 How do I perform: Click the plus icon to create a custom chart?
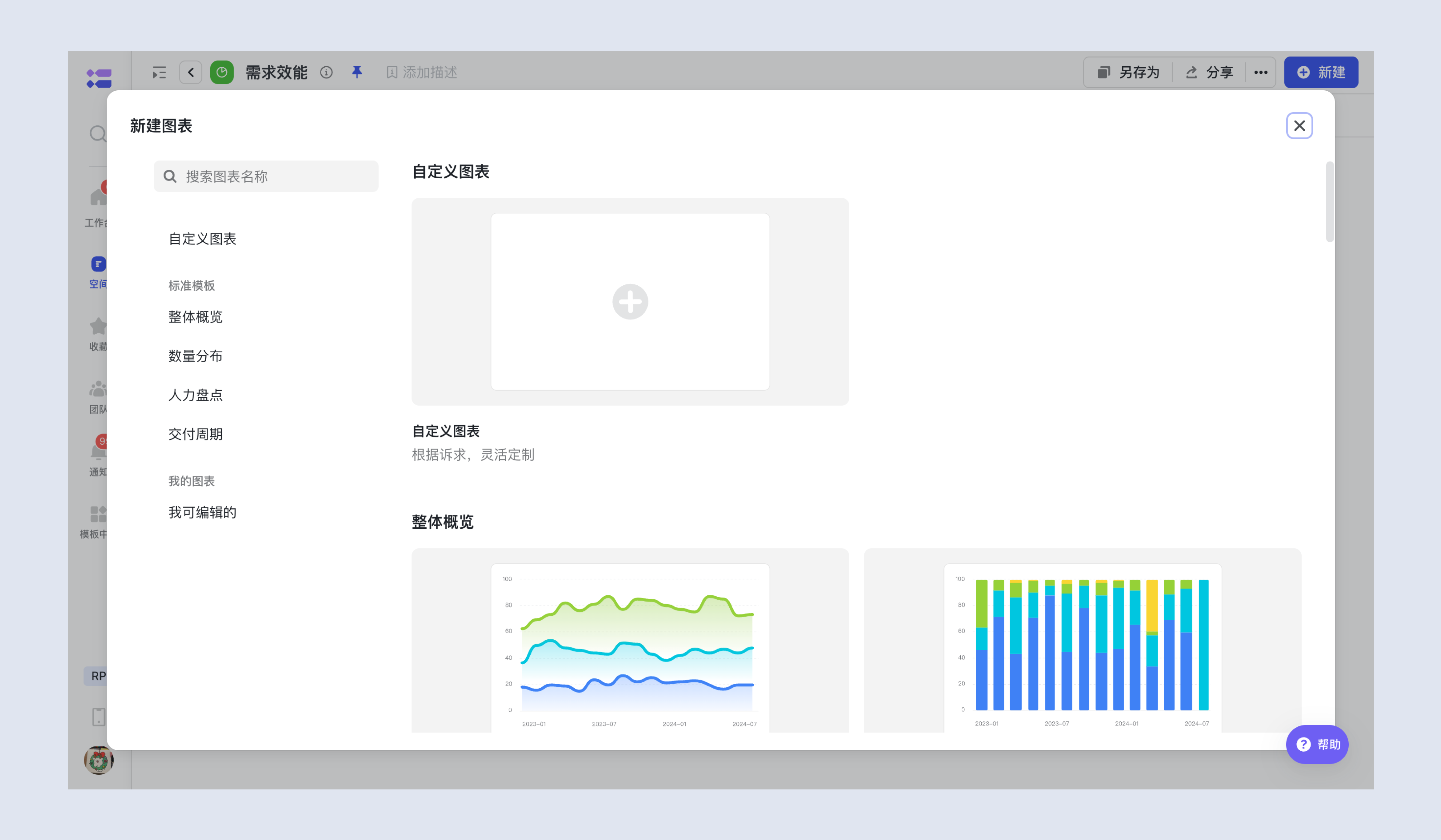coord(630,302)
